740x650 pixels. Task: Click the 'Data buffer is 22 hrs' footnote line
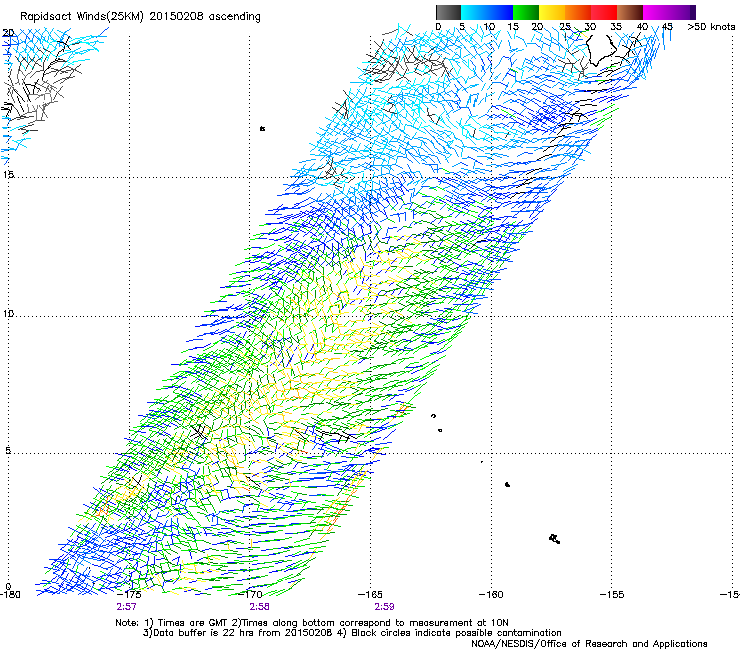tap(352, 633)
